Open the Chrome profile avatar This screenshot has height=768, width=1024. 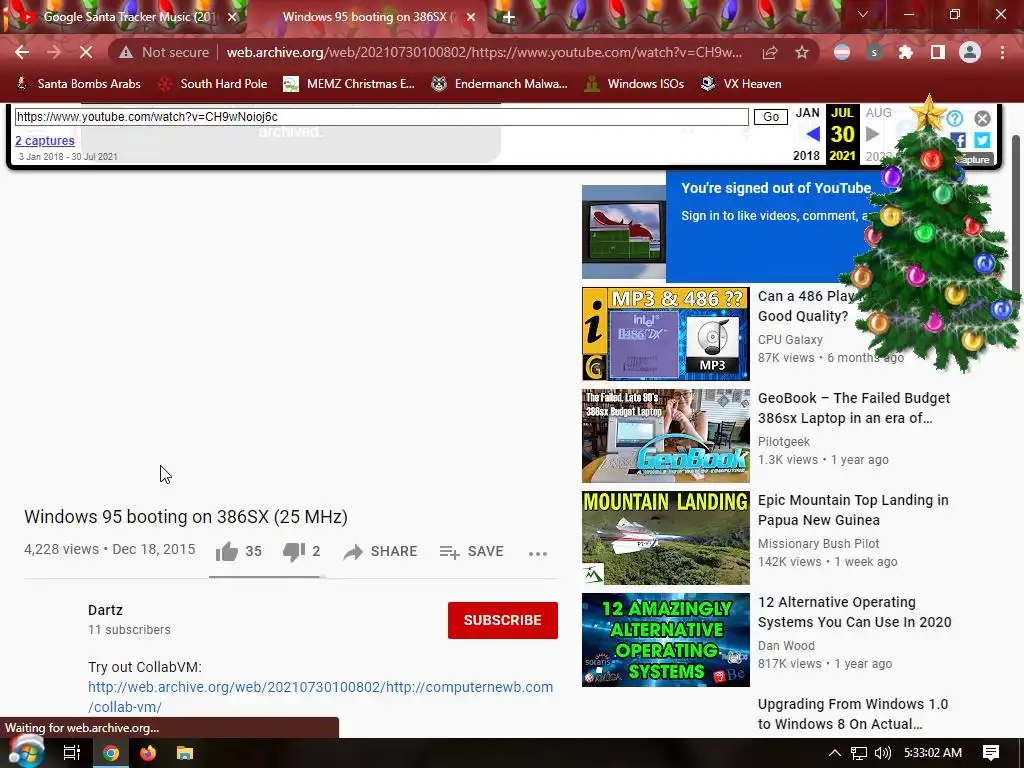(970, 52)
